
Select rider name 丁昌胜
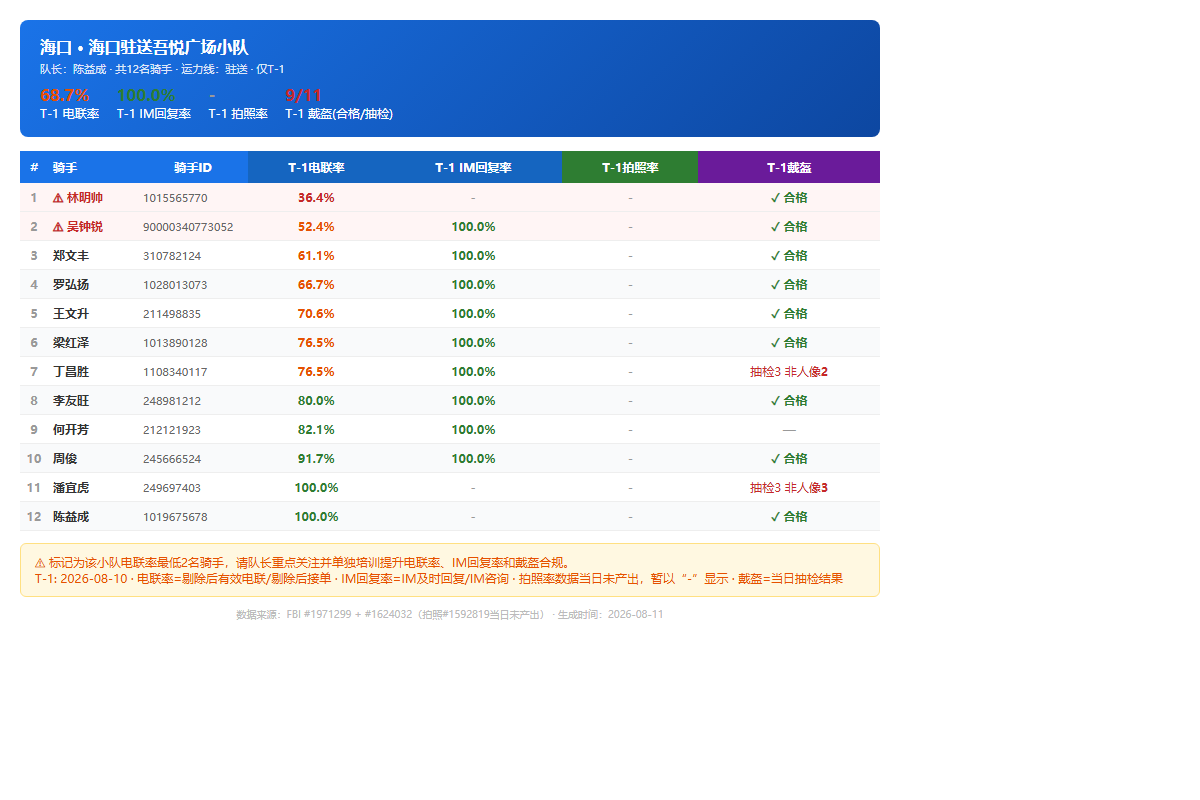(x=71, y=372)
